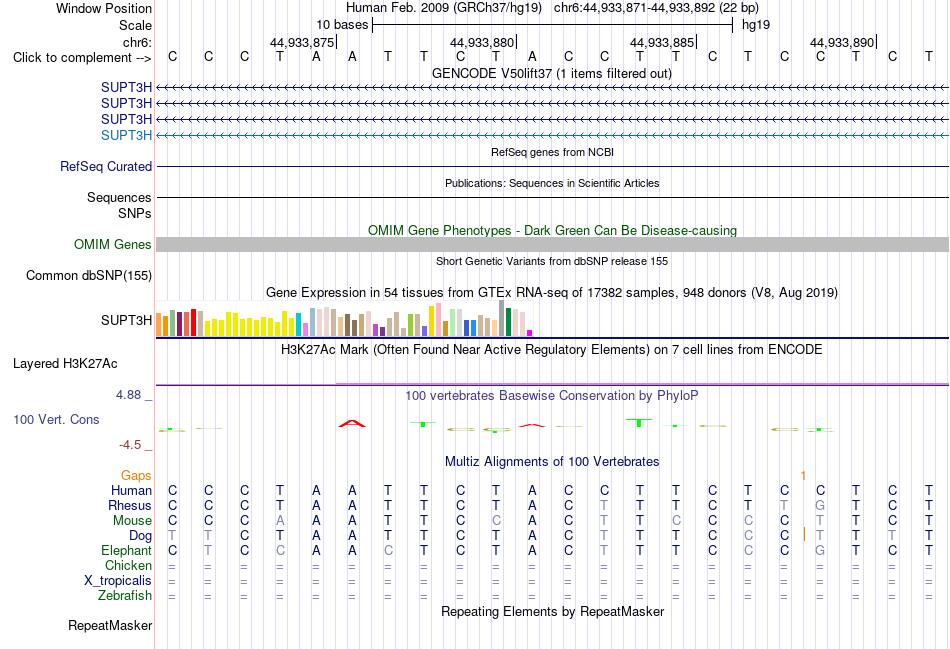Click 'Short Genetic Variants from dbSNP' title
Screen dimensions: 950x649
tap(552, 261)
